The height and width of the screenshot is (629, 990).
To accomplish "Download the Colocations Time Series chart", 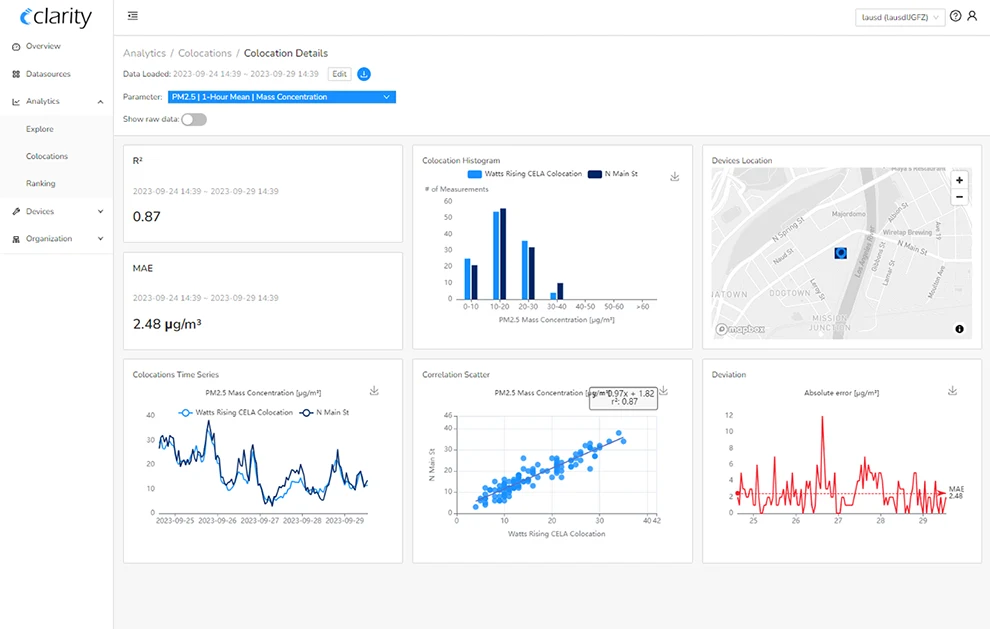I will [x=373, y=391].
